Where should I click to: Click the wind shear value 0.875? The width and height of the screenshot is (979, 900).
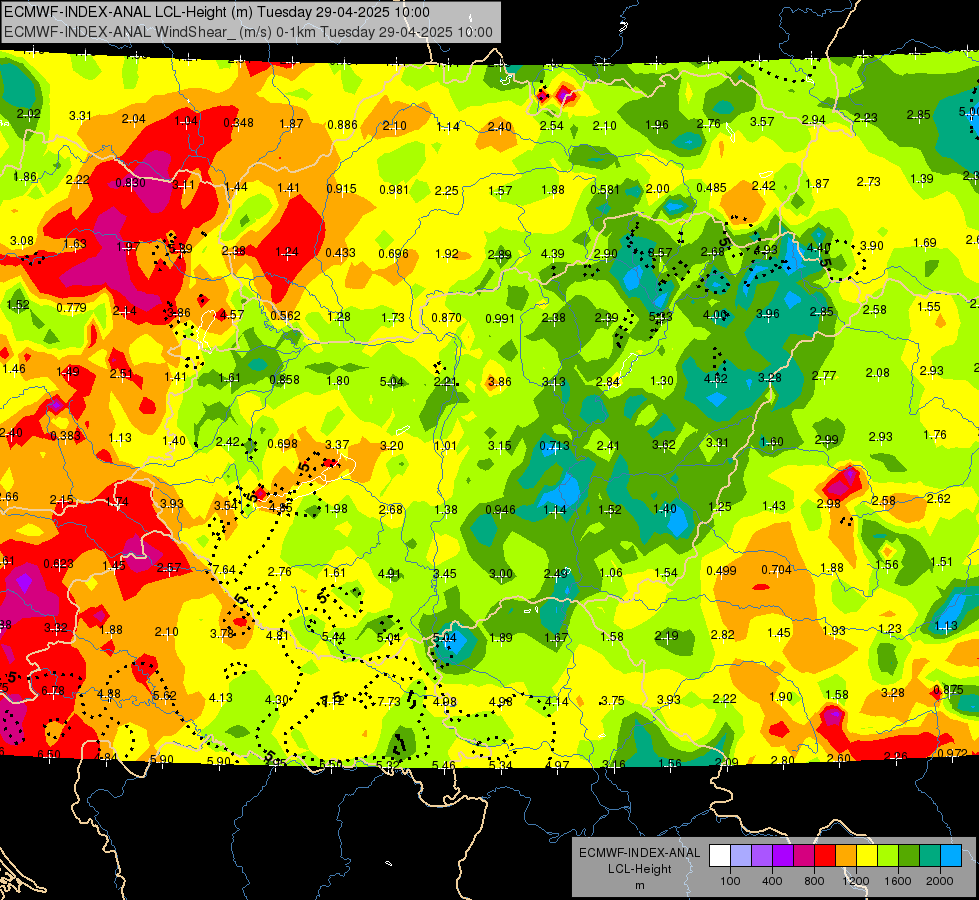(948, 690)
